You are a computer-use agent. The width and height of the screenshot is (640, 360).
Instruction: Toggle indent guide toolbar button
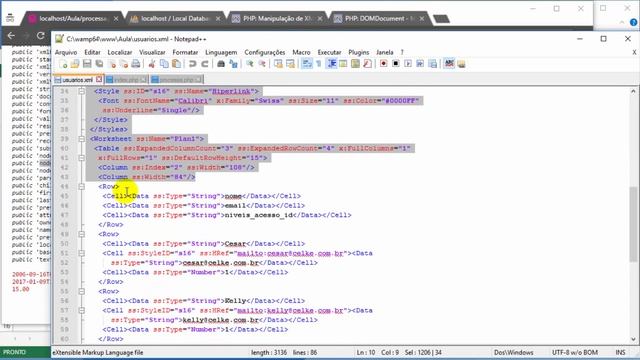tap(331, 64)
